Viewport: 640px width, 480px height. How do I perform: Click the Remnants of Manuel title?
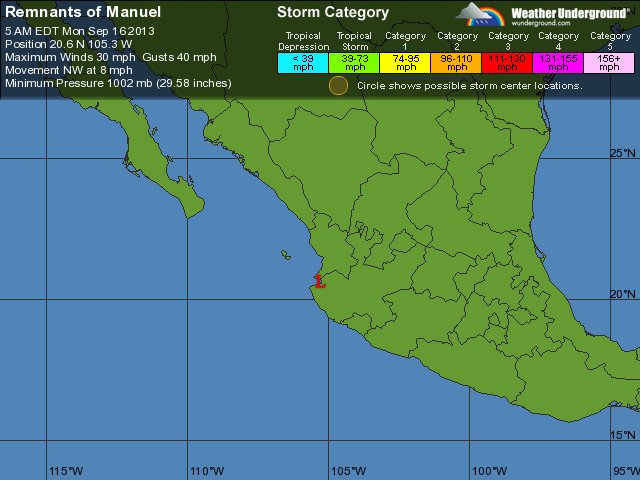[82, 12]
